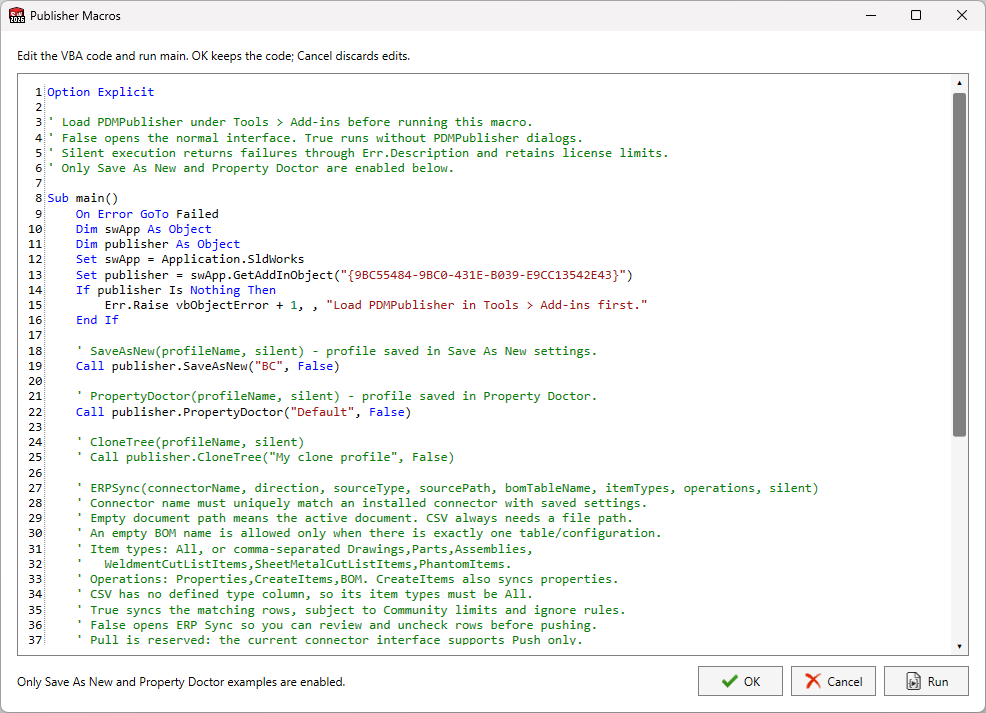The height and width of the screenshot is (713, 986).
Task: Click the OK button with green checkmark
Action: 740,681
